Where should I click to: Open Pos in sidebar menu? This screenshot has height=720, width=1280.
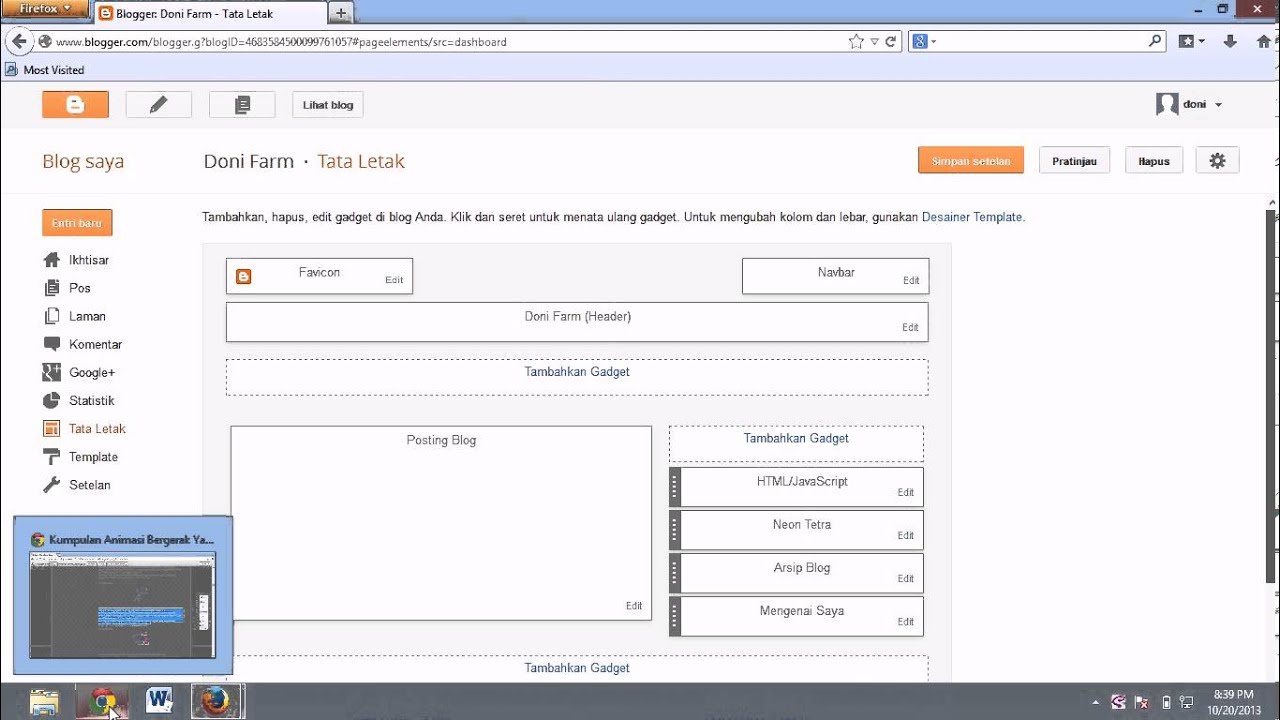[x=80, y=288]
